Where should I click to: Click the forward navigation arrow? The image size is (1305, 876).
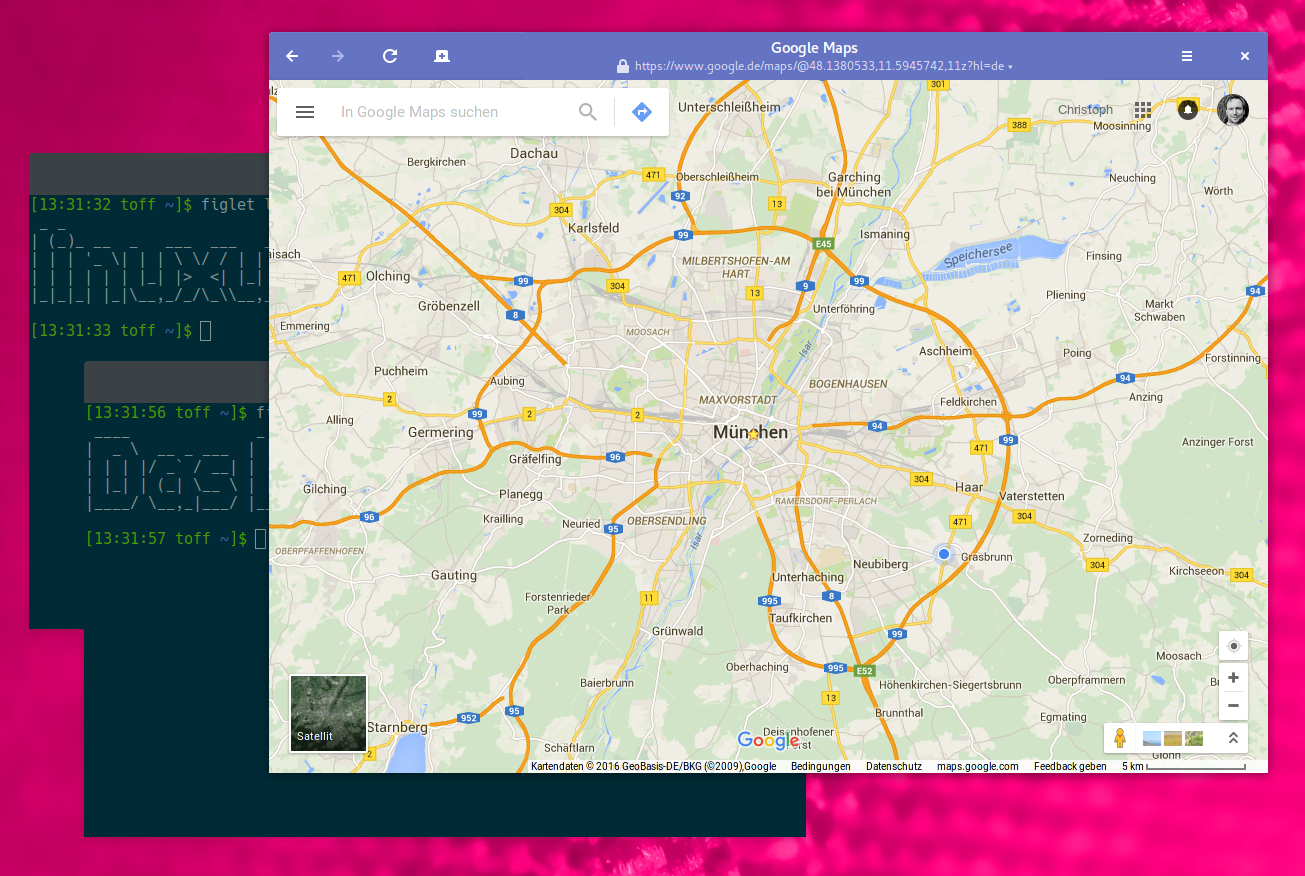click(x=338, y=56)
